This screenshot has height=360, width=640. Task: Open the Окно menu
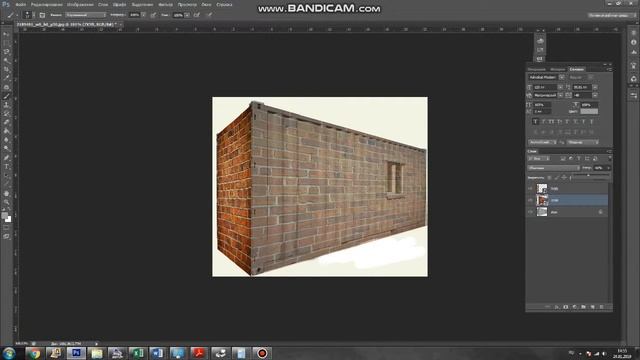[x=207, y=4]
